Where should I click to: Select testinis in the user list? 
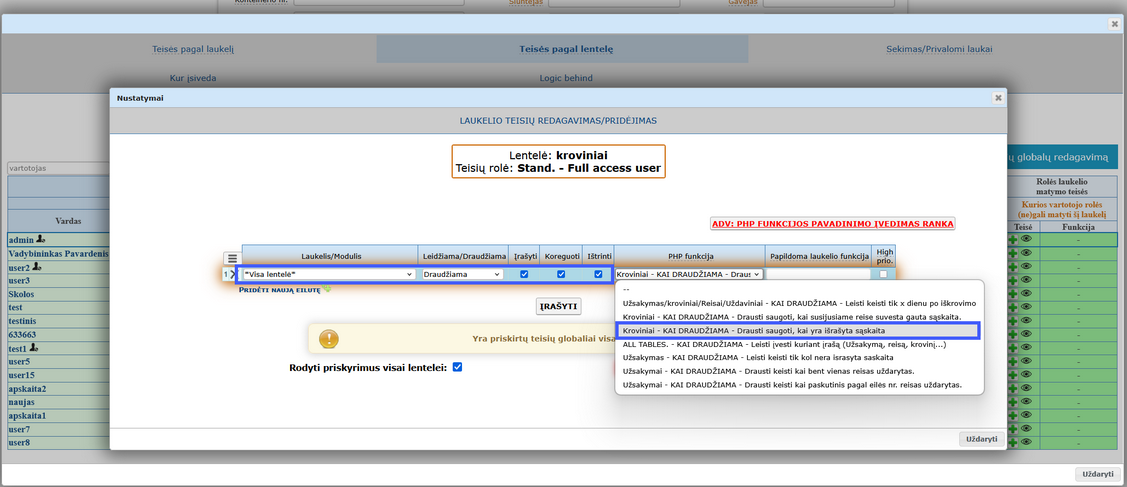pos(58,321)
